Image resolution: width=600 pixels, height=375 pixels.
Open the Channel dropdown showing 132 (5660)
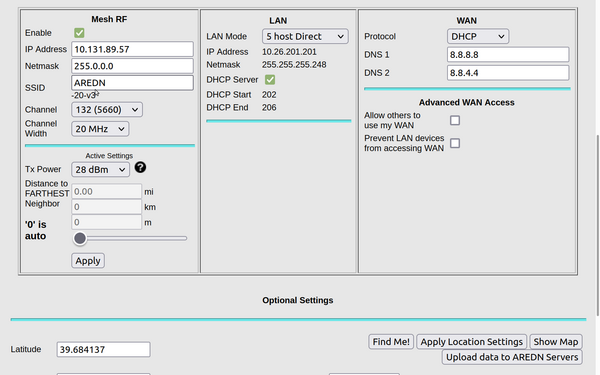pos(107,110)
